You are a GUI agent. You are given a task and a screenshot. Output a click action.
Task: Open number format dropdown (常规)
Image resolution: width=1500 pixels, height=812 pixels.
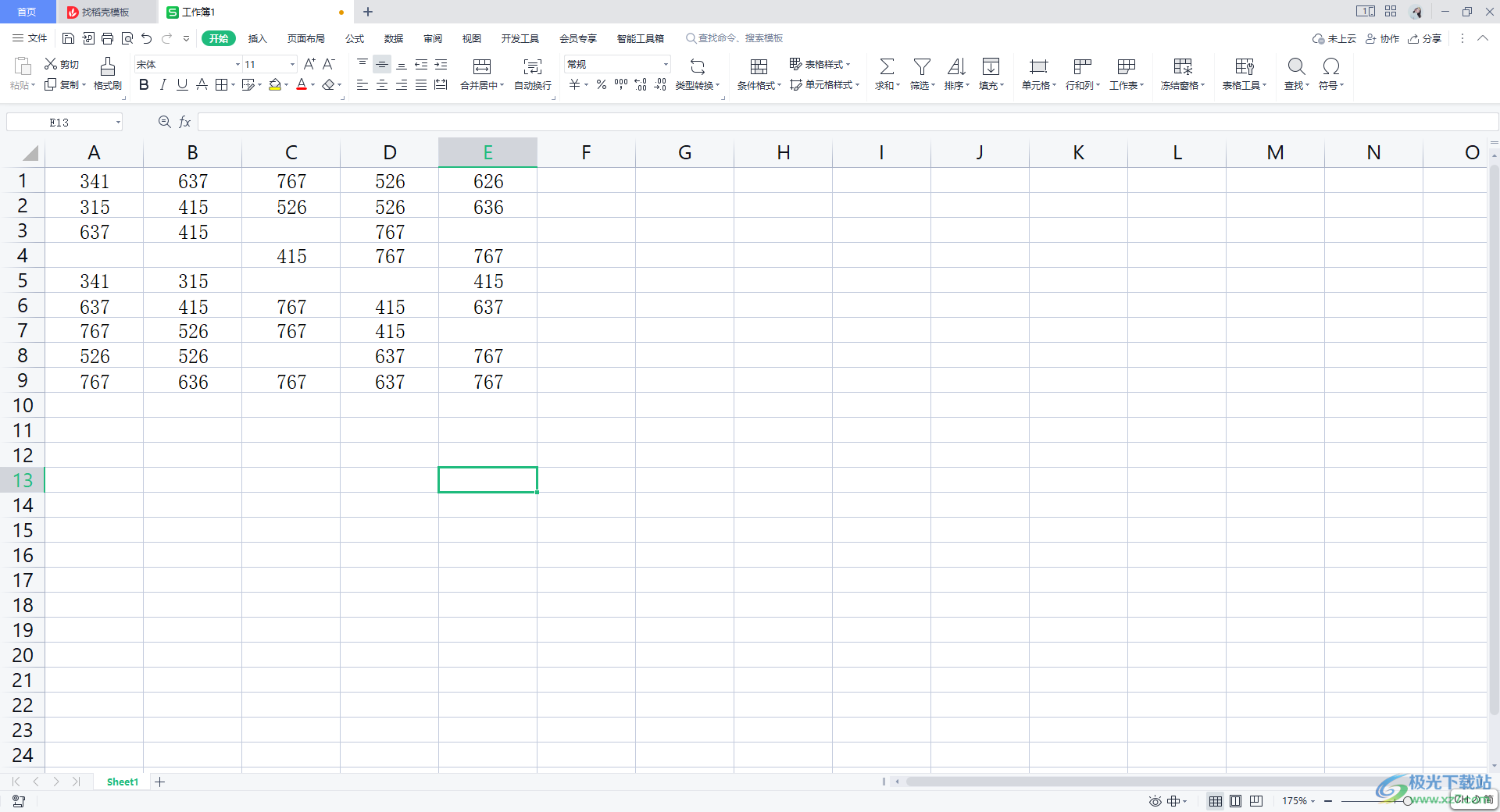[x=666, y=64]
